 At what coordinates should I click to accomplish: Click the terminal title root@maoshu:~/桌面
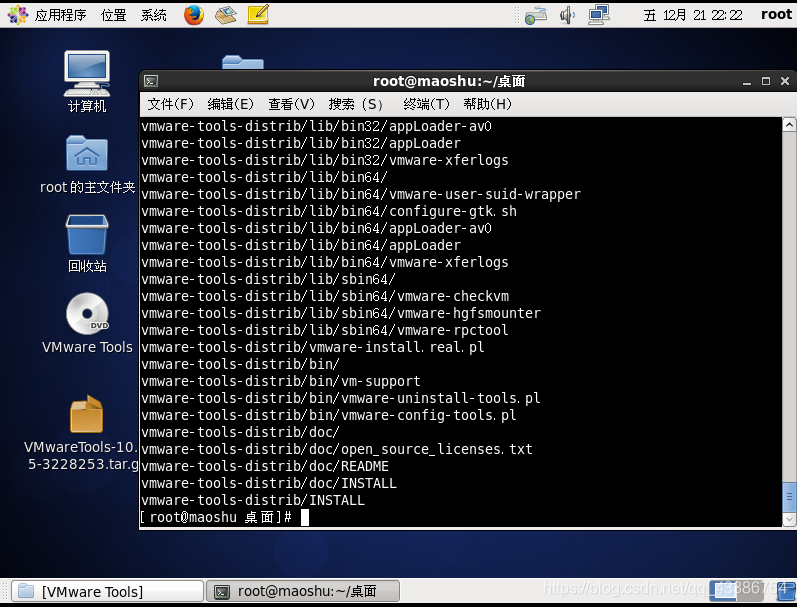click(x=449, y=81)
